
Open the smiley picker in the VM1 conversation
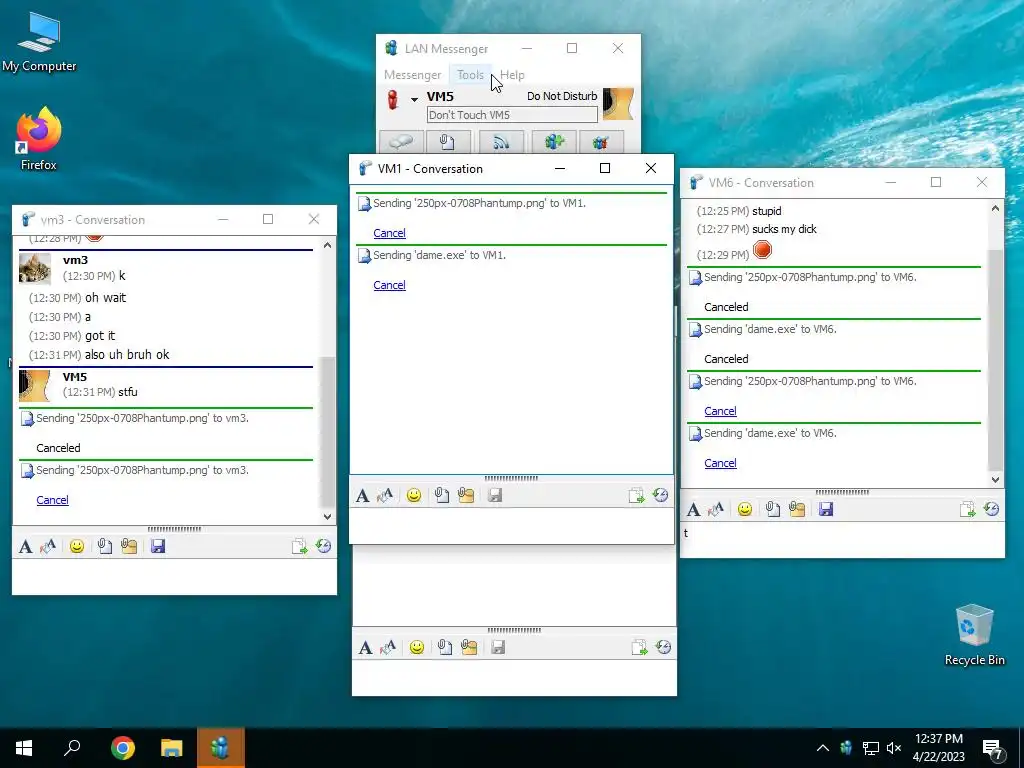click(414, 496)
